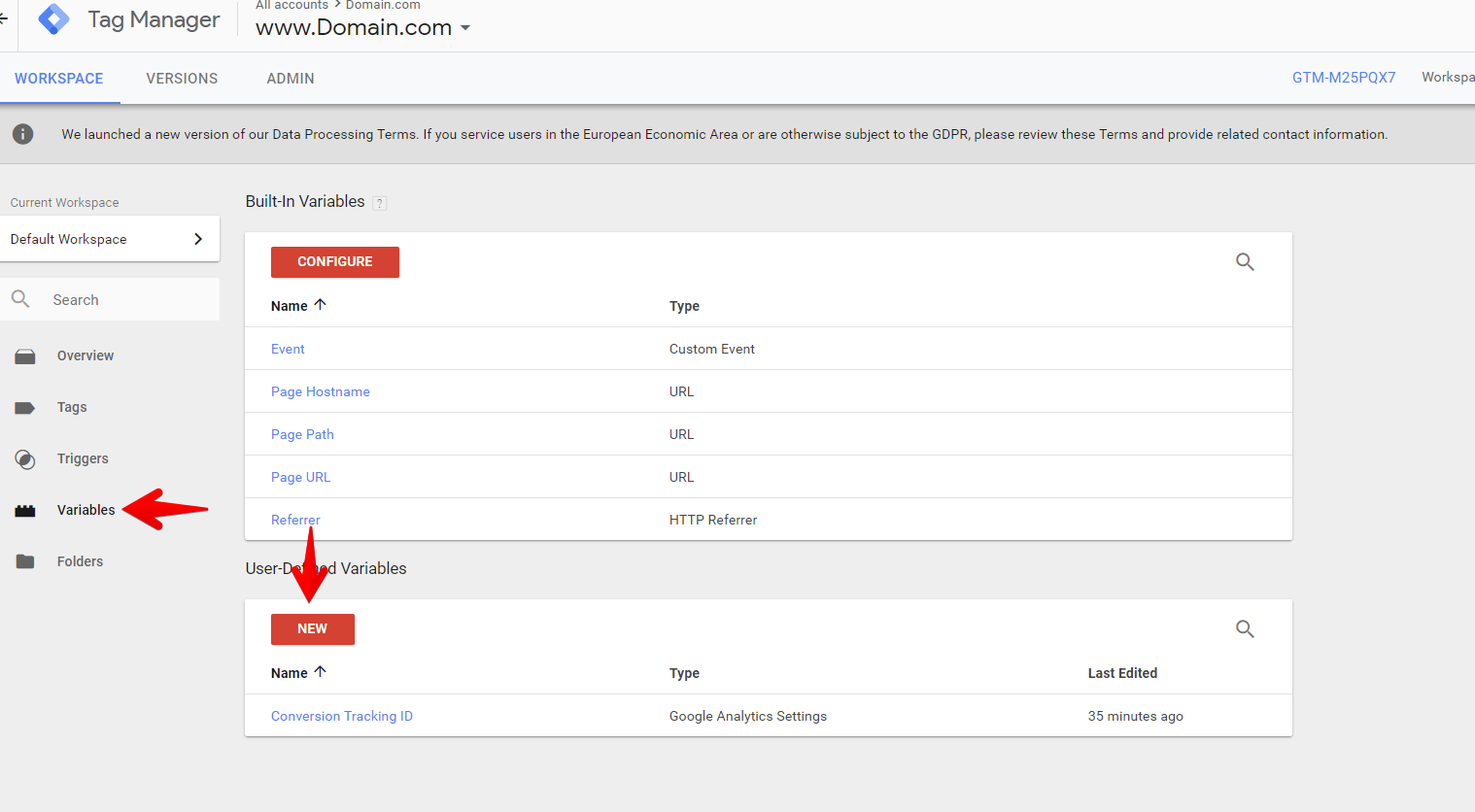This screenshot has width=1475, height=812.
Task: Sort Built-In Variables by Name arrow
Action: 320,305
